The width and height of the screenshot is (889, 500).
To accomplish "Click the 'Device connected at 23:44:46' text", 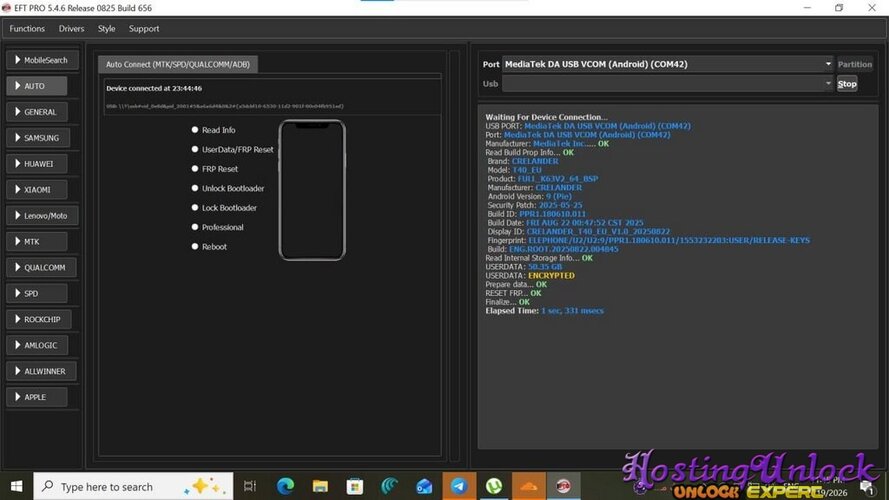I will (154, 88).
